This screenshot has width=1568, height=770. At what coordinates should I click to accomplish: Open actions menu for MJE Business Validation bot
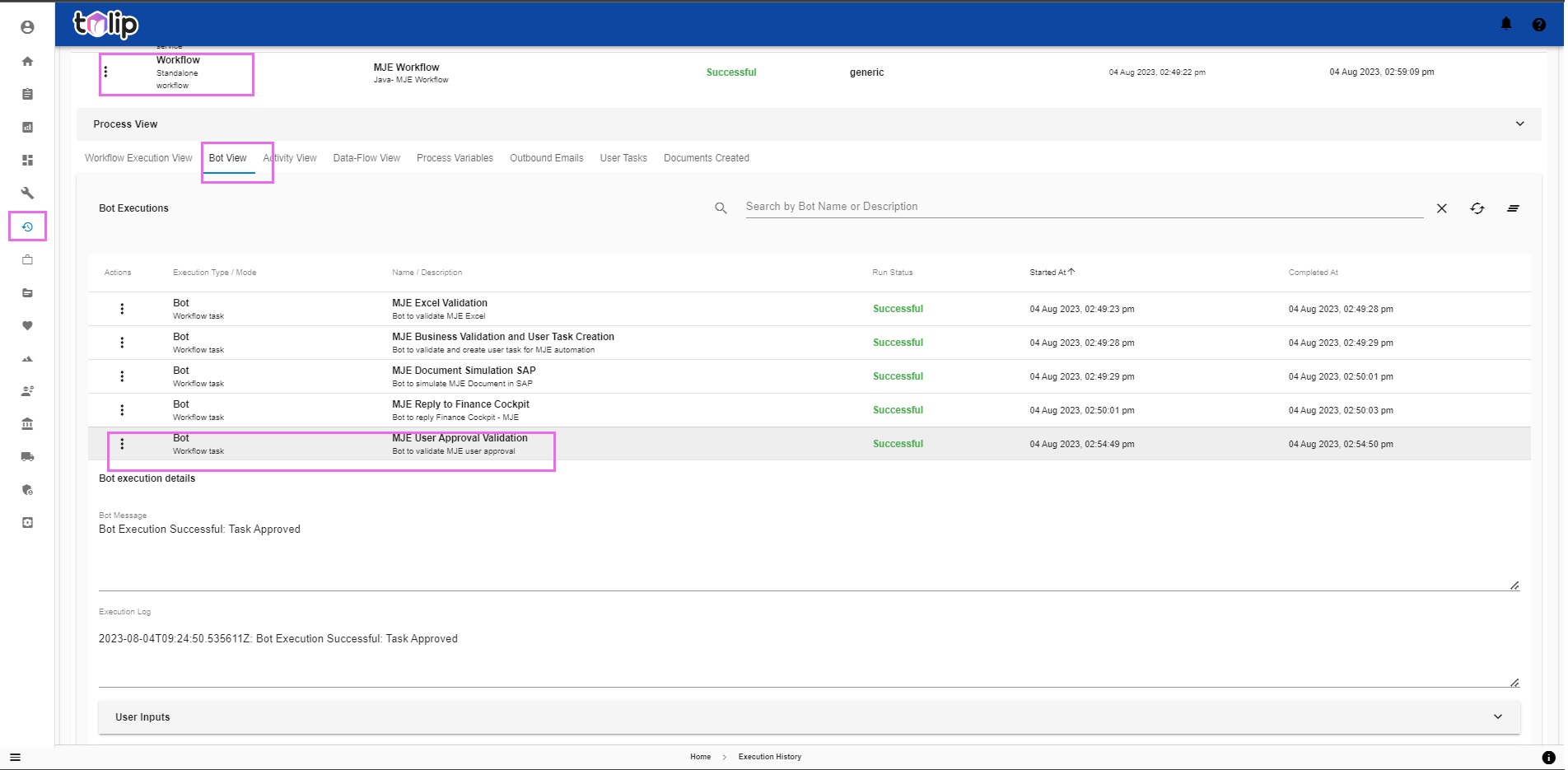click(122, 343)
